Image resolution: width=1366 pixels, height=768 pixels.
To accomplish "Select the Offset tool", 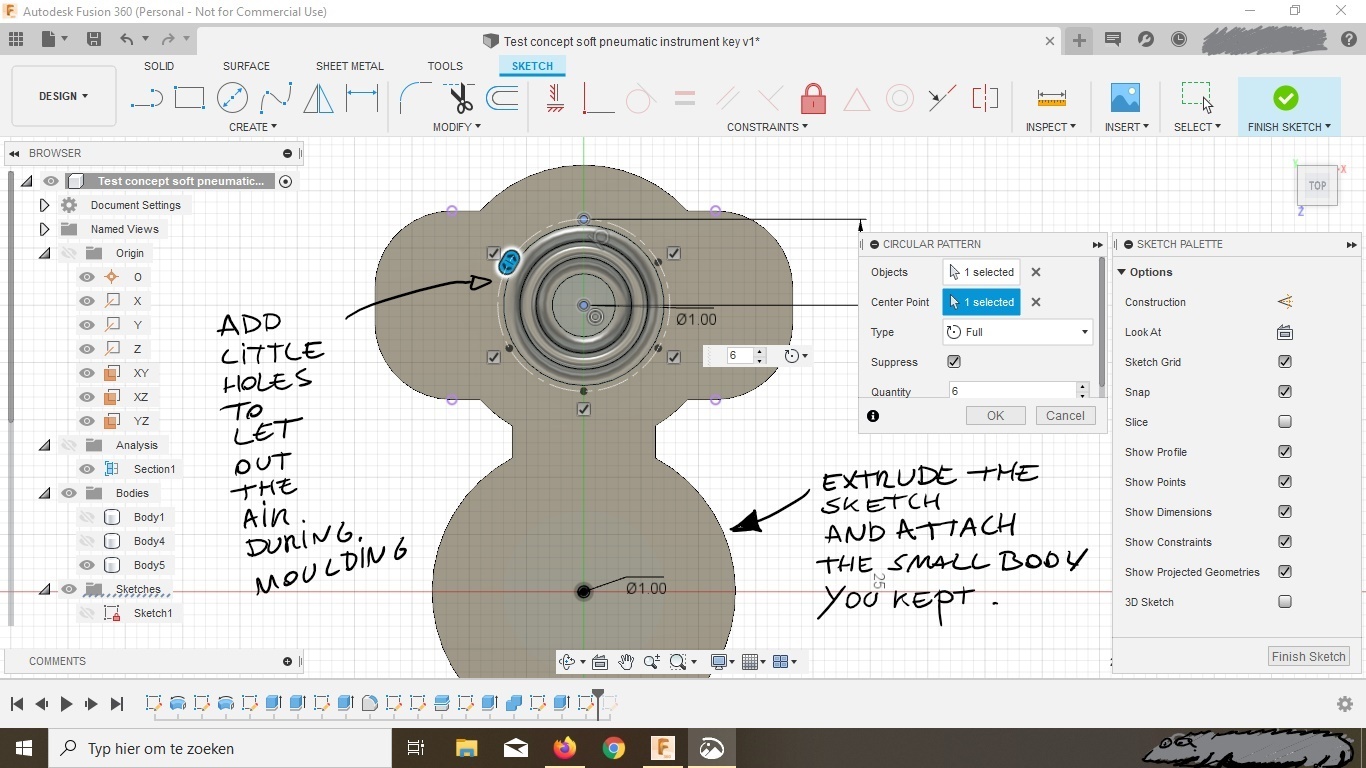I will [x=502, y=98].
